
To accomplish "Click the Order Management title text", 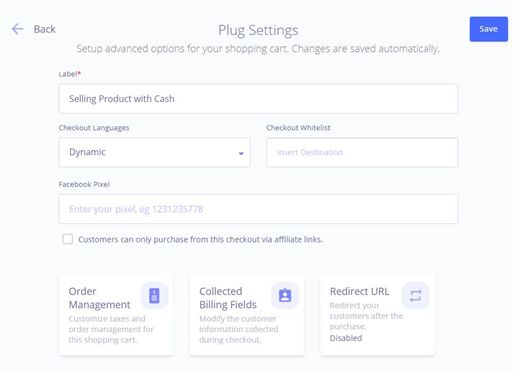I will [99, 298].
